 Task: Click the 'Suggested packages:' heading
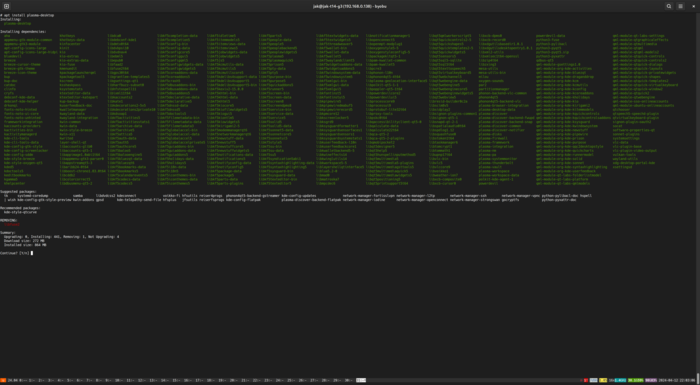(x=18, y=192)
